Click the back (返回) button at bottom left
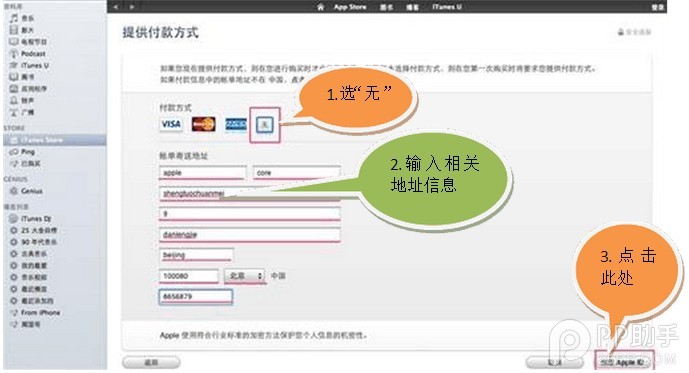Viewport: 689px width, 373px height. 151,362
